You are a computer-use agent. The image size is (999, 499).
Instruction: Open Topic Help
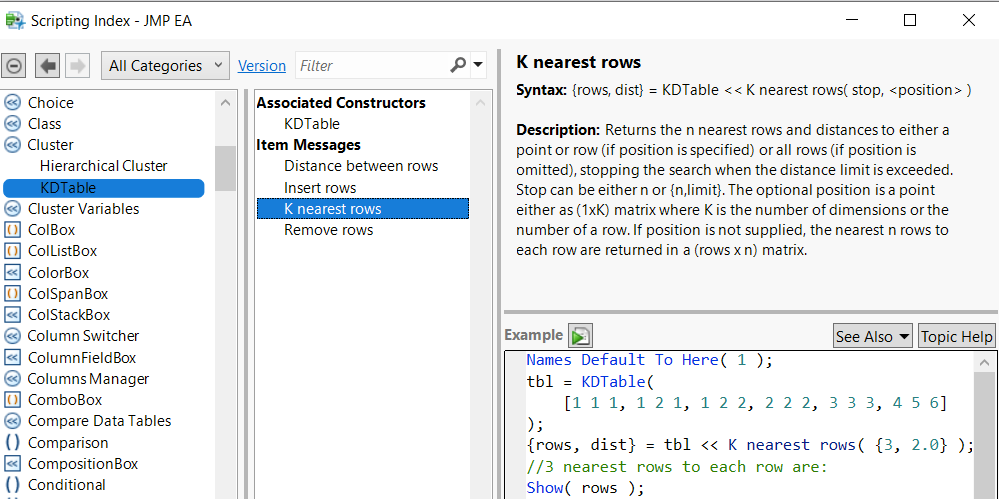pos(956,336)
